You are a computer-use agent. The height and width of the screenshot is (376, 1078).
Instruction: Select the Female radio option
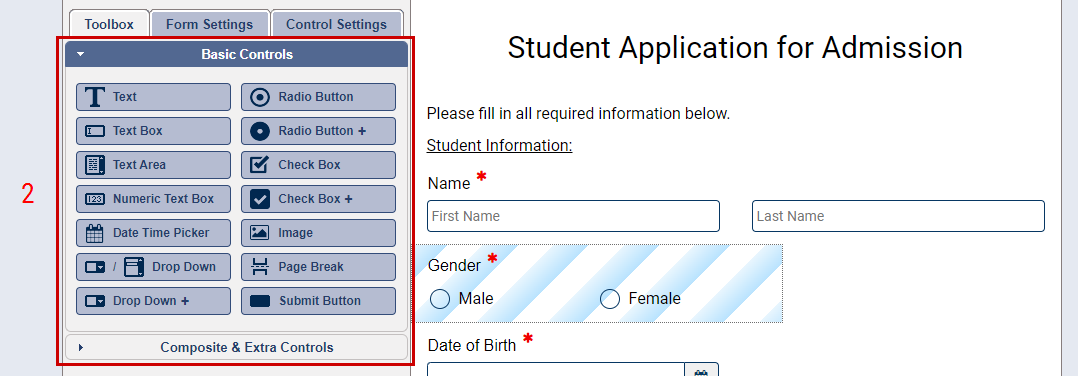610,299
